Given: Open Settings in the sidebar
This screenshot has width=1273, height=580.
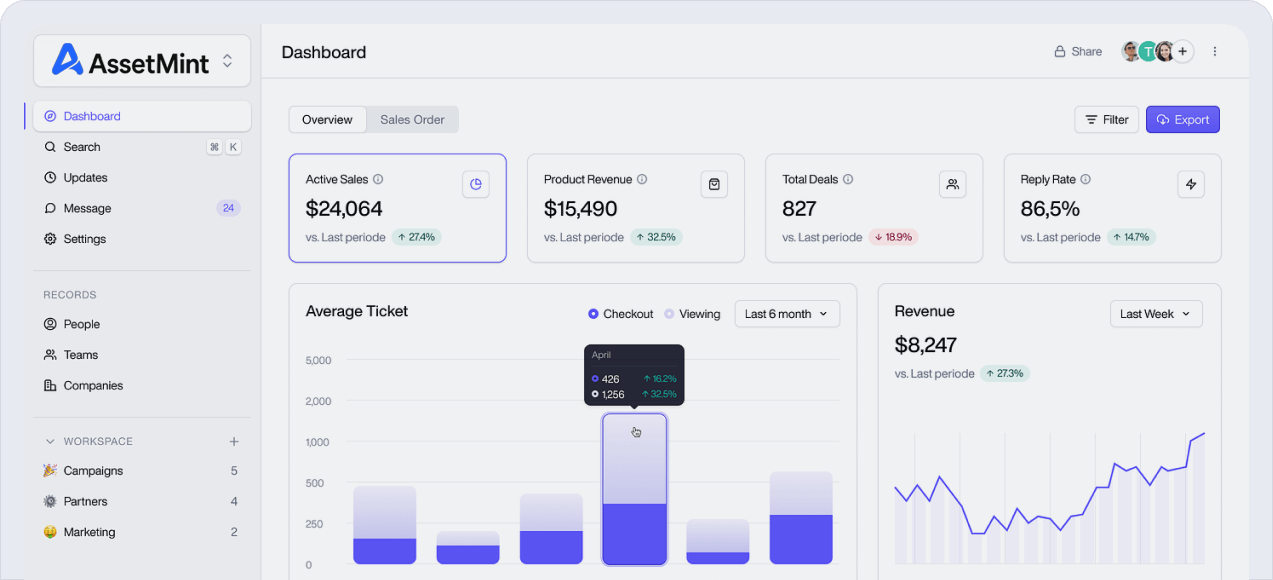Looking at the screenshot, I should pyautogui.click(x=142, y=239).
